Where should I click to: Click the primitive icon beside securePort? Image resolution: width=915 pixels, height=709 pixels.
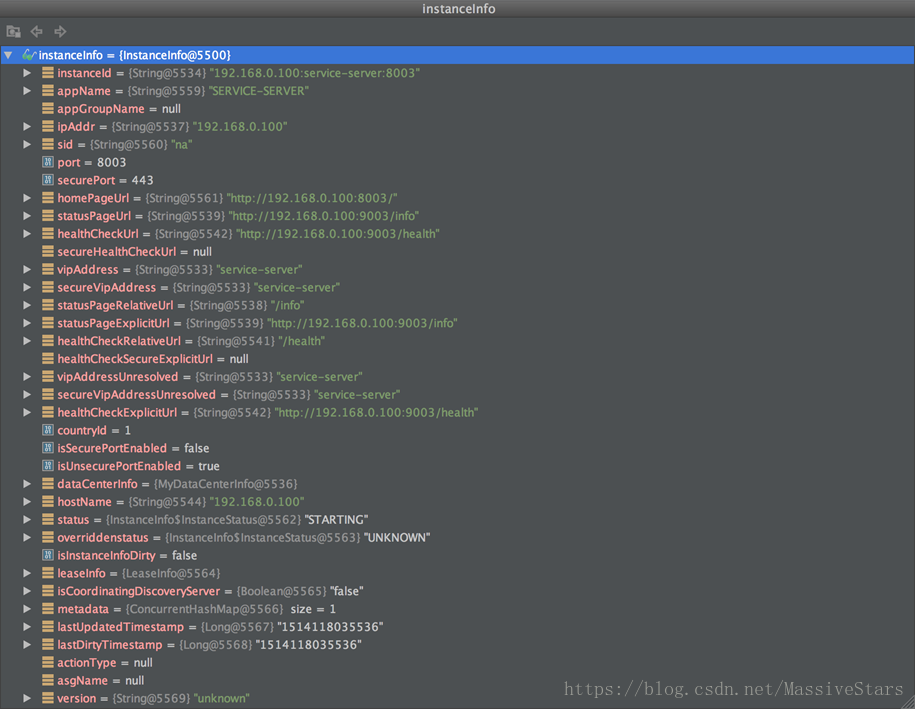(48, 180)
